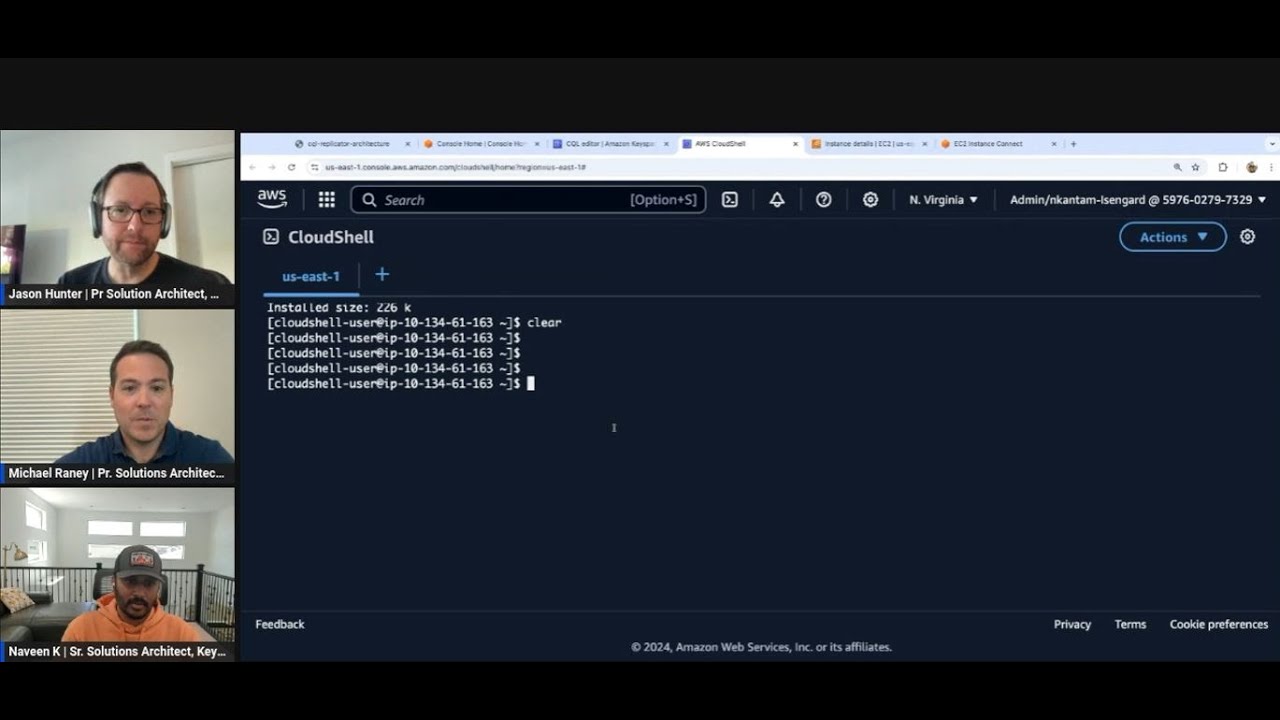
Task: Open the Terms footer link
Action: coord(1130,624)
